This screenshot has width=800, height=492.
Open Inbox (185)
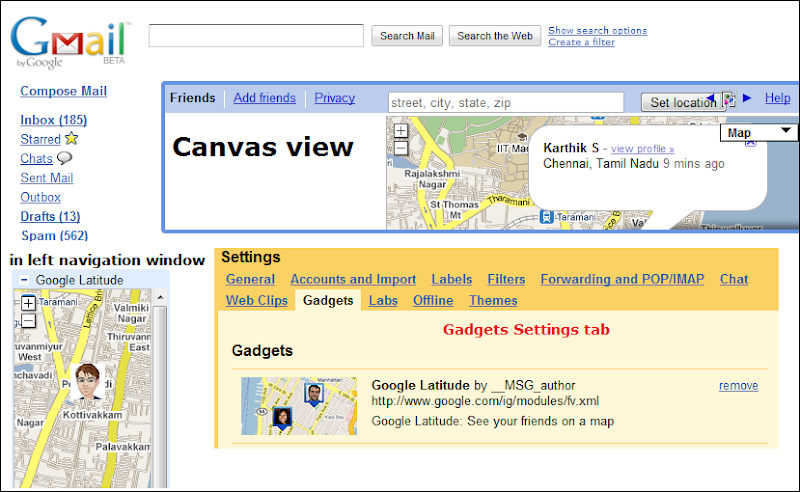[x=54, y=120]
